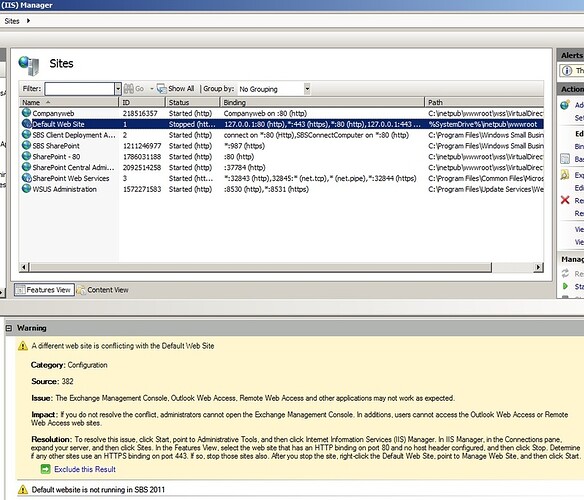The image size is (584, 500).
Task: Click the SBS Client Deployment globe icon
Action: point(26,134)
